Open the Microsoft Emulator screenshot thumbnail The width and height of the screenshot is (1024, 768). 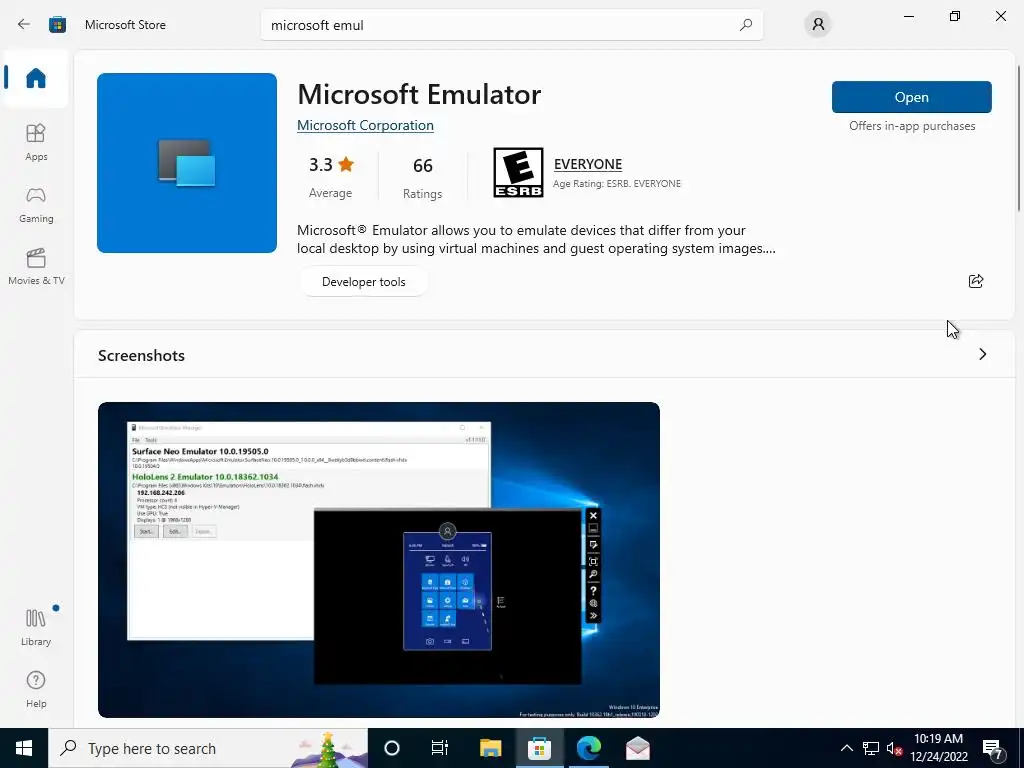coord(379,560)
